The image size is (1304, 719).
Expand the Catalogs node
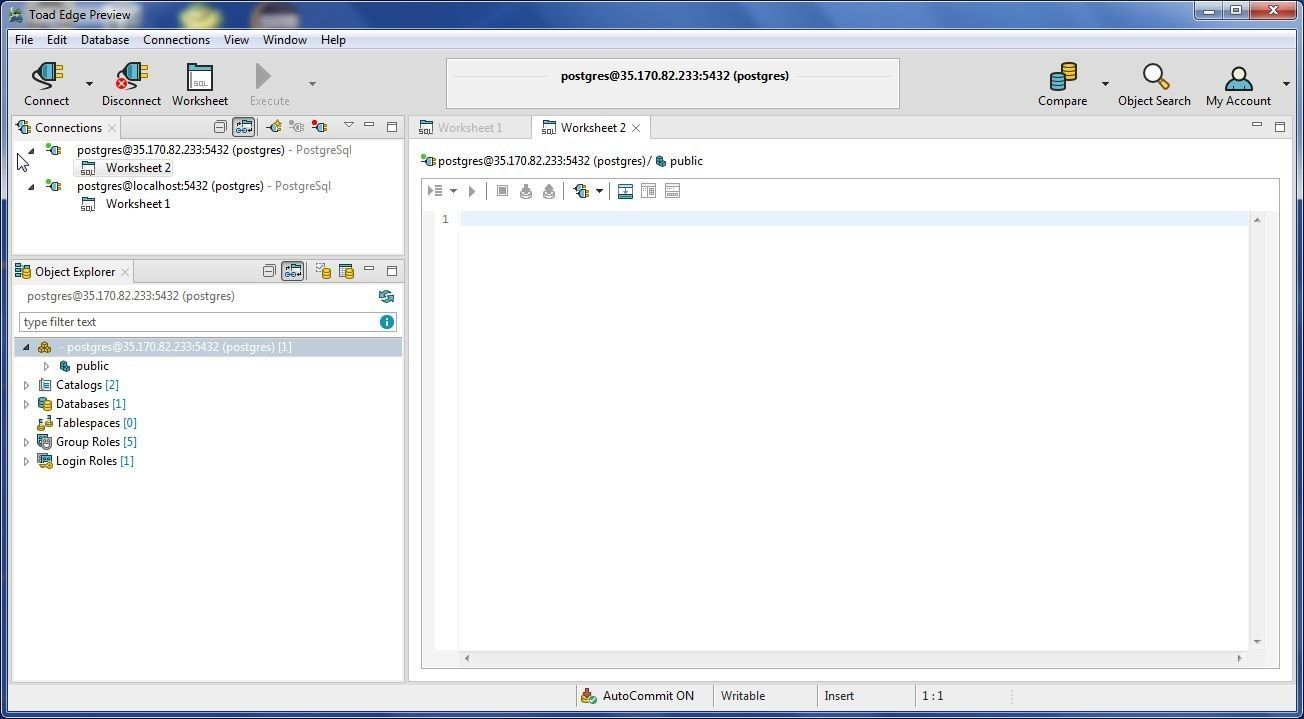point(26,385)
